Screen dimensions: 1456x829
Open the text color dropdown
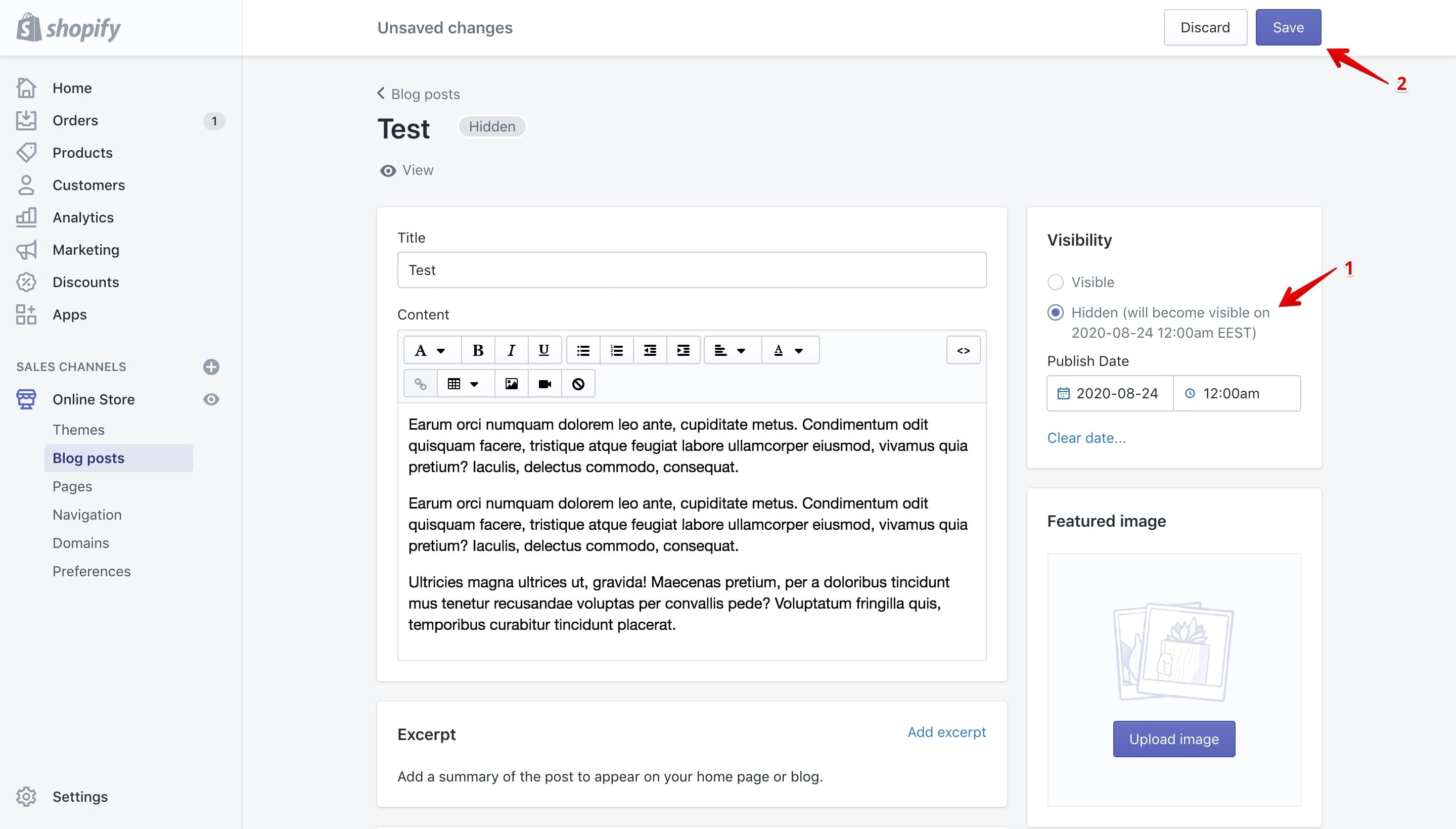click(x=790, y=350)
